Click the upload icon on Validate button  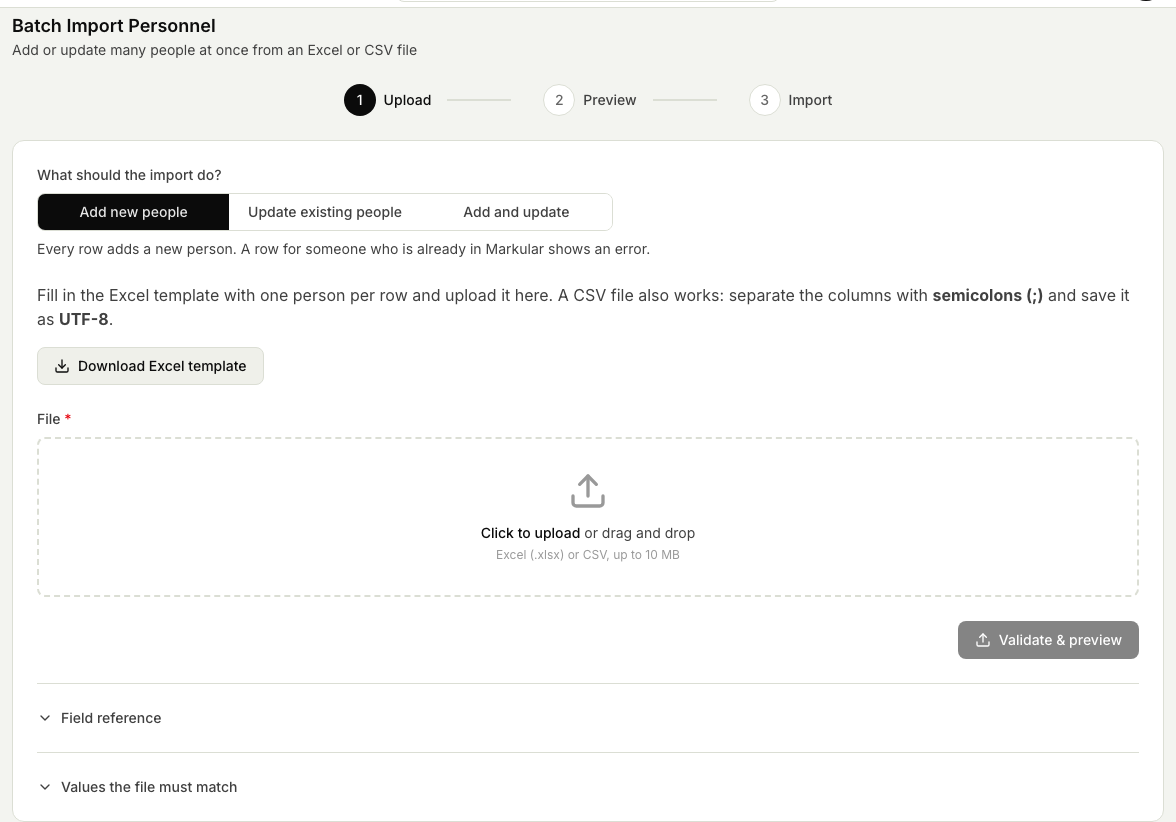coord(982,640)
